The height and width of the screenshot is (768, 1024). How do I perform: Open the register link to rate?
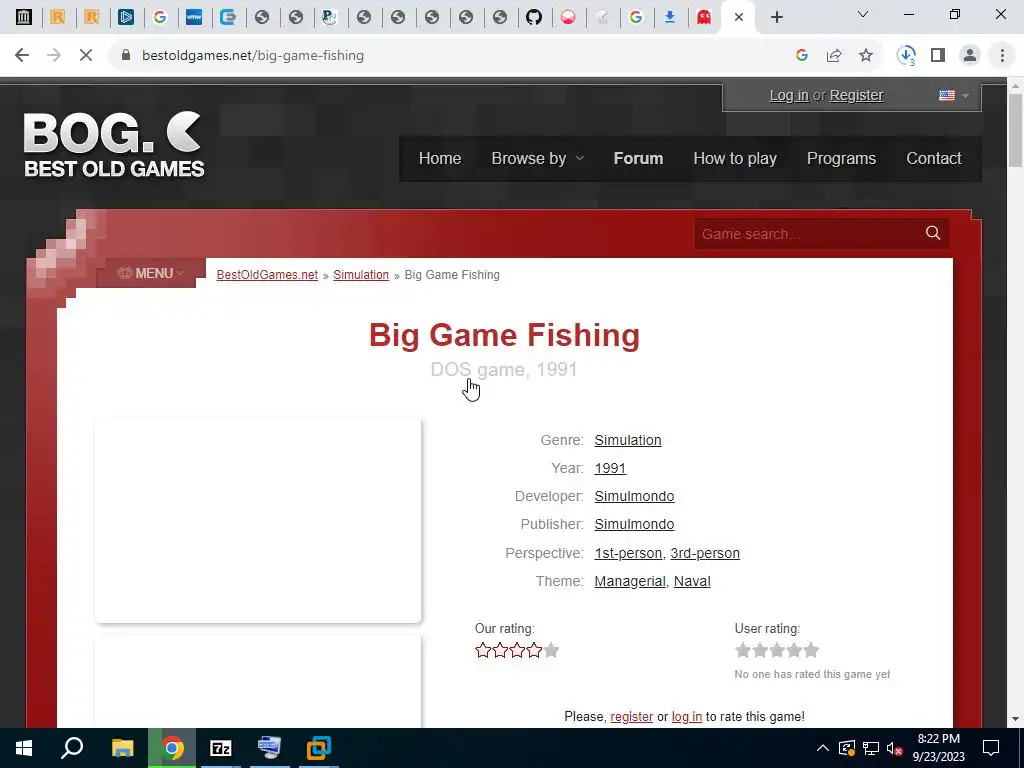(x=632, y=716)
